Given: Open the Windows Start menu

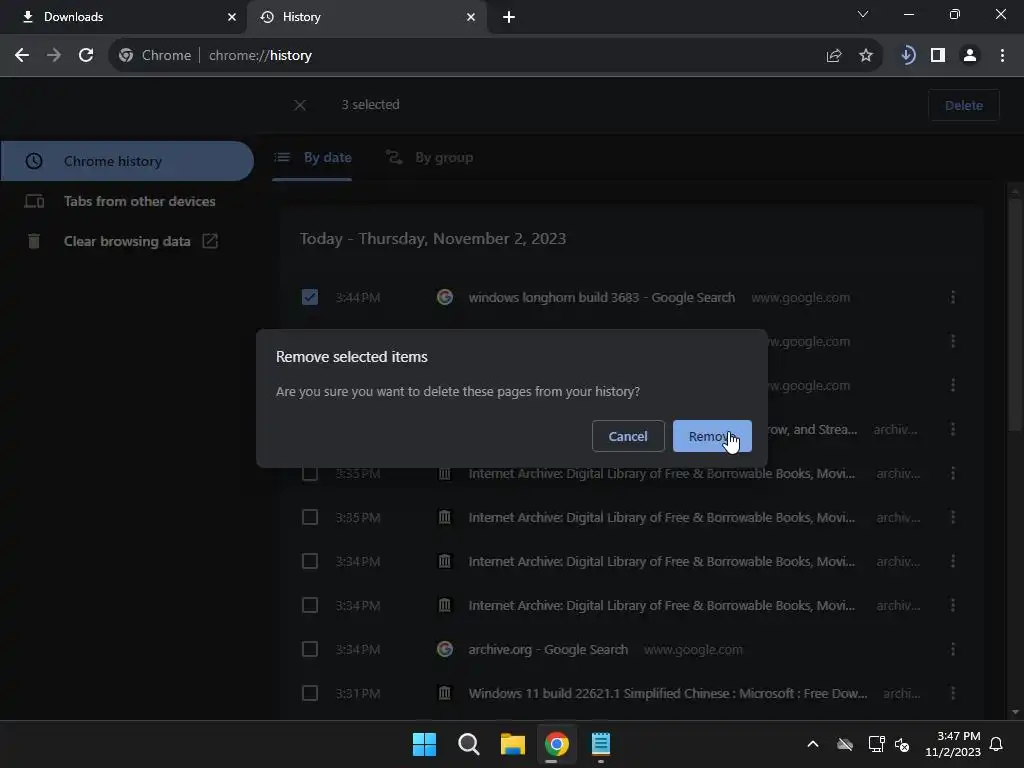Looking at the screenshot, I should (424, 744).
